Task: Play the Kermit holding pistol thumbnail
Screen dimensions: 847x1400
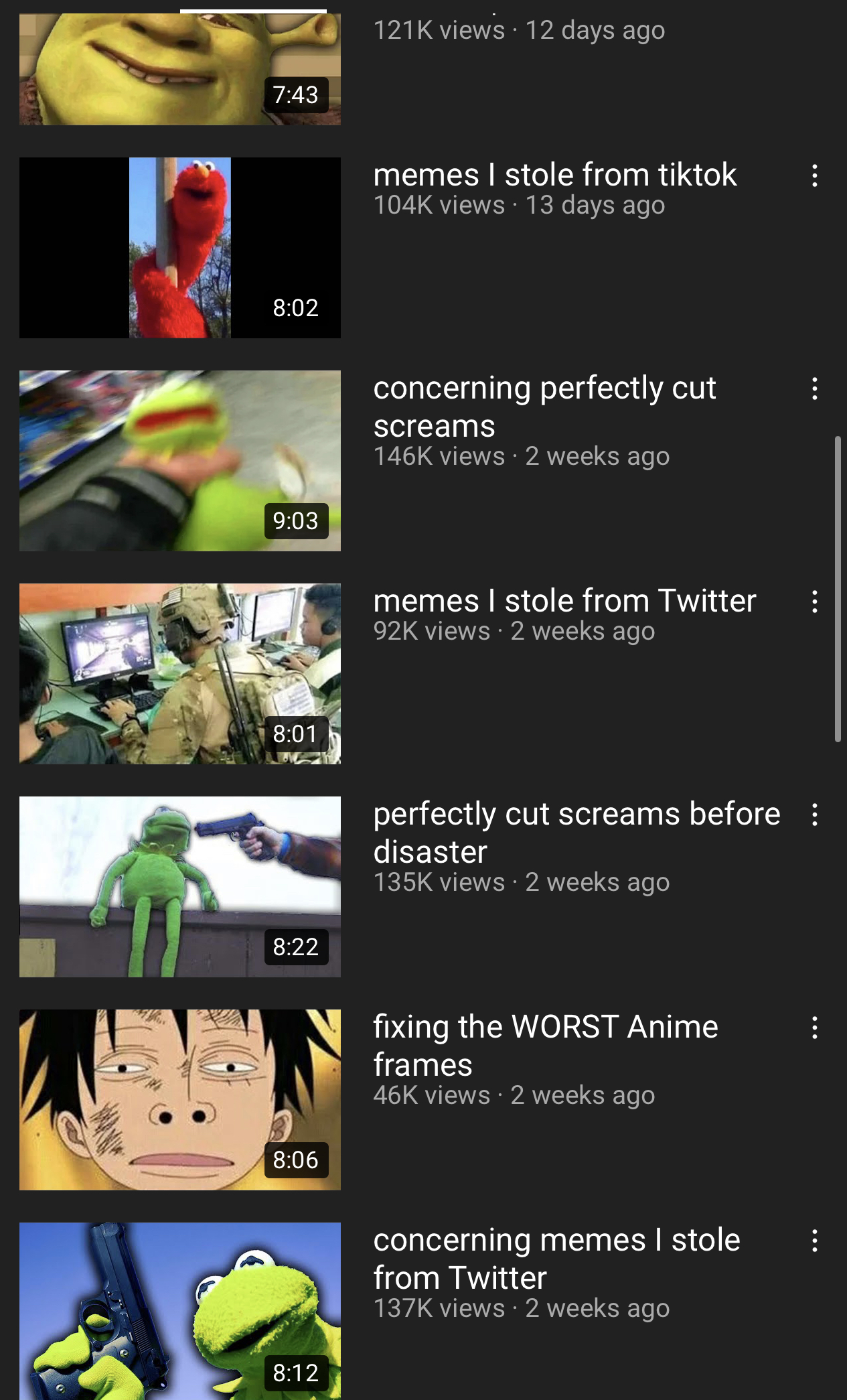Action: [x=180, y=1311]
